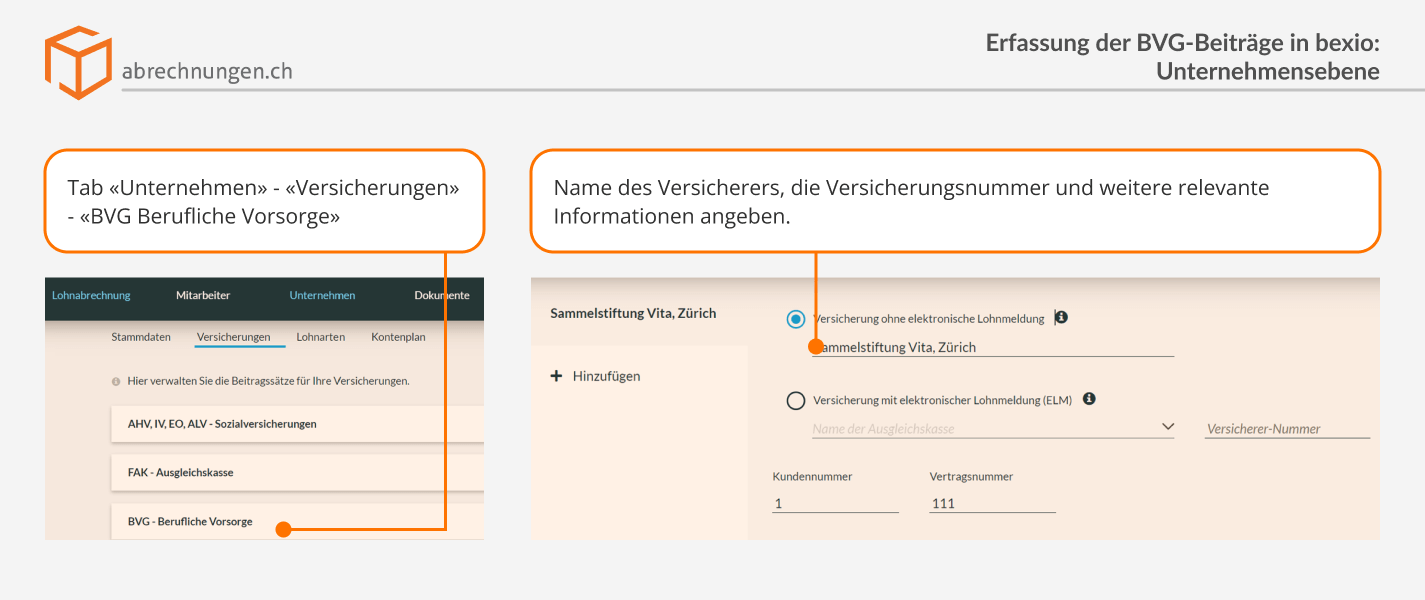Click the Kundennummer label
The width and height of the screenshot is (1425, 600).
812,477
